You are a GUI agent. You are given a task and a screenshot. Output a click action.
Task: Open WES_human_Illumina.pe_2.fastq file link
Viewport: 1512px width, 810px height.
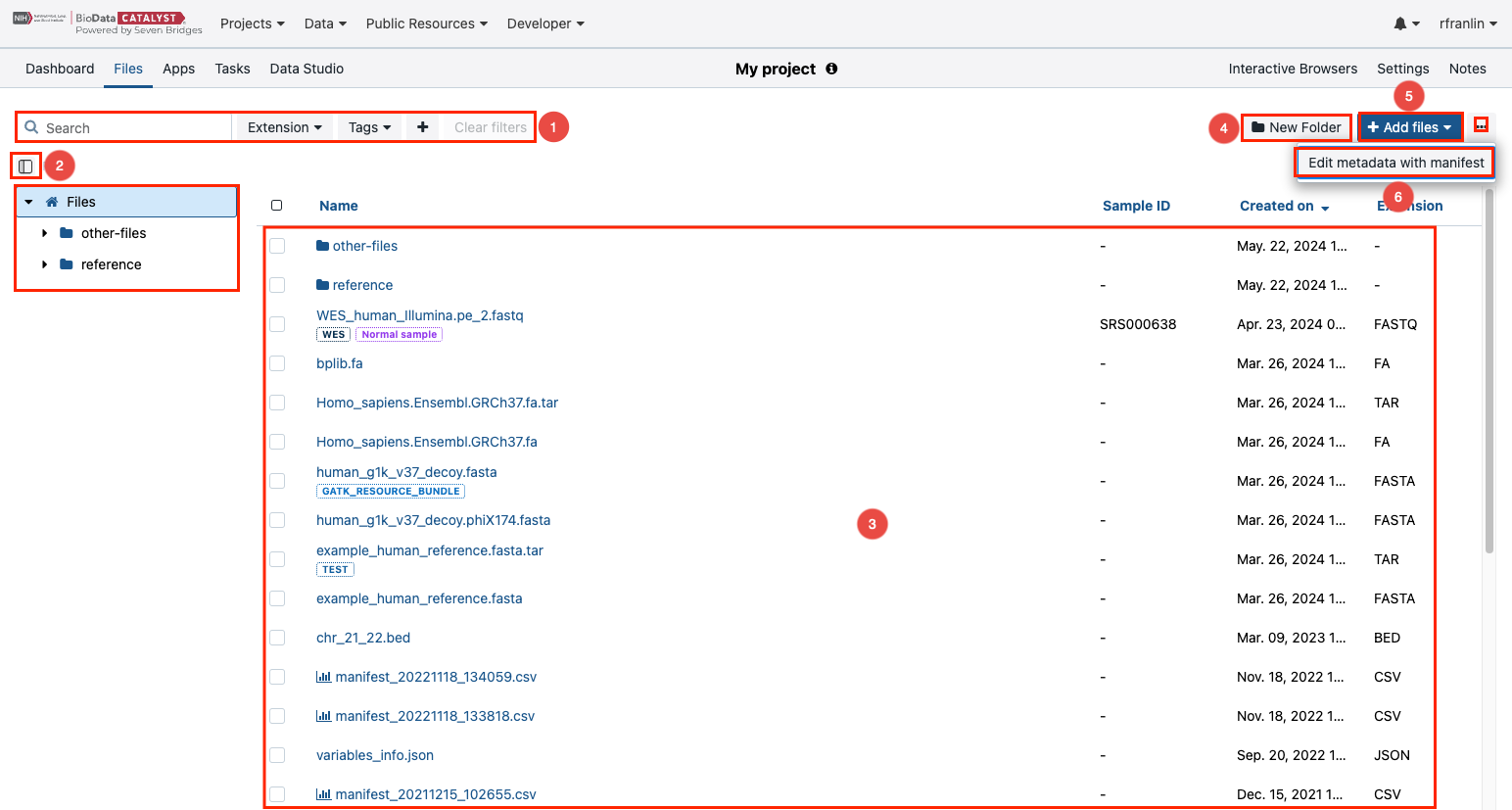click(x=420, y=315)
